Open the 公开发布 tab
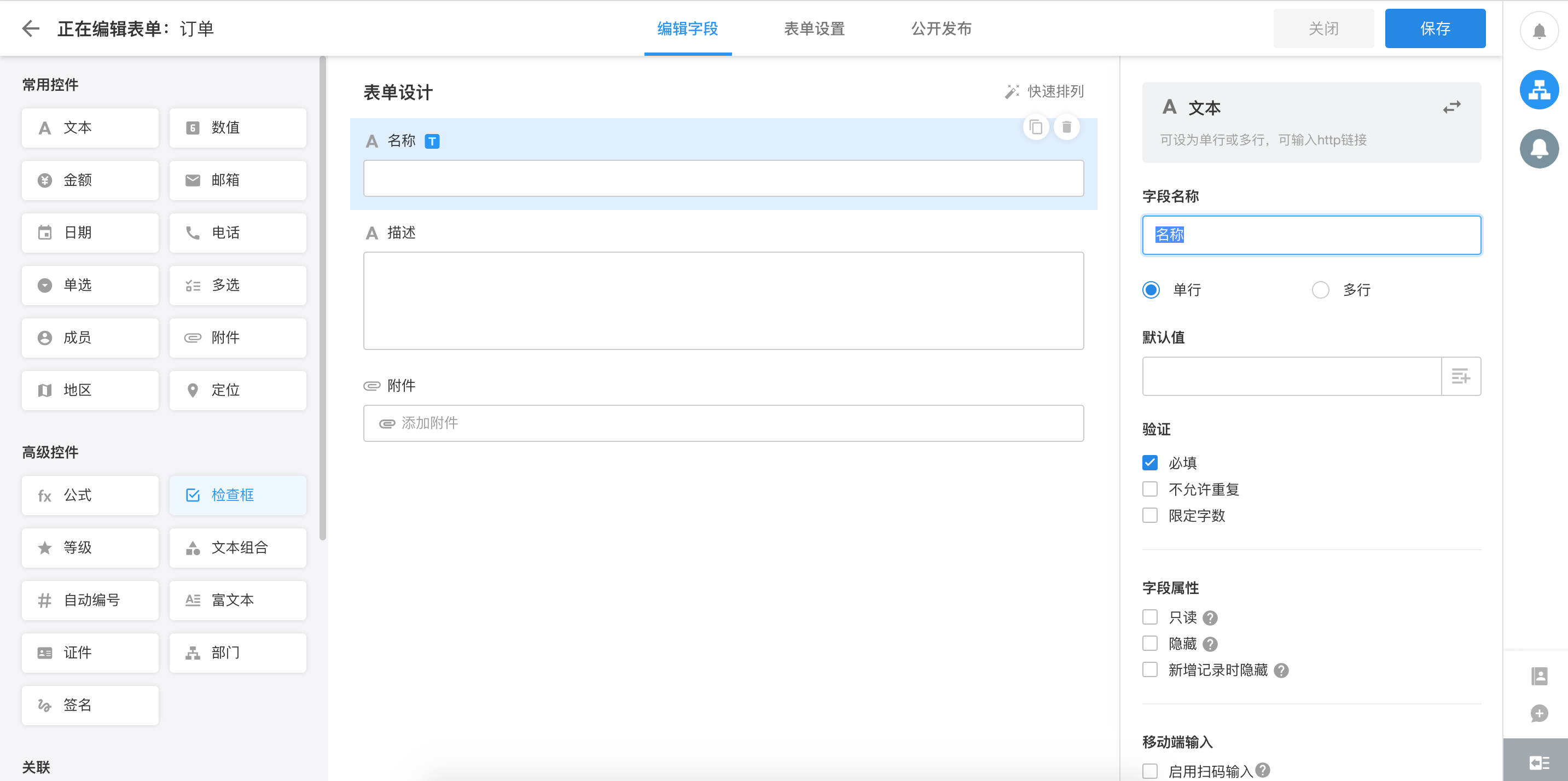Viewport: 1568px width, 781px height. pos(941,28)
